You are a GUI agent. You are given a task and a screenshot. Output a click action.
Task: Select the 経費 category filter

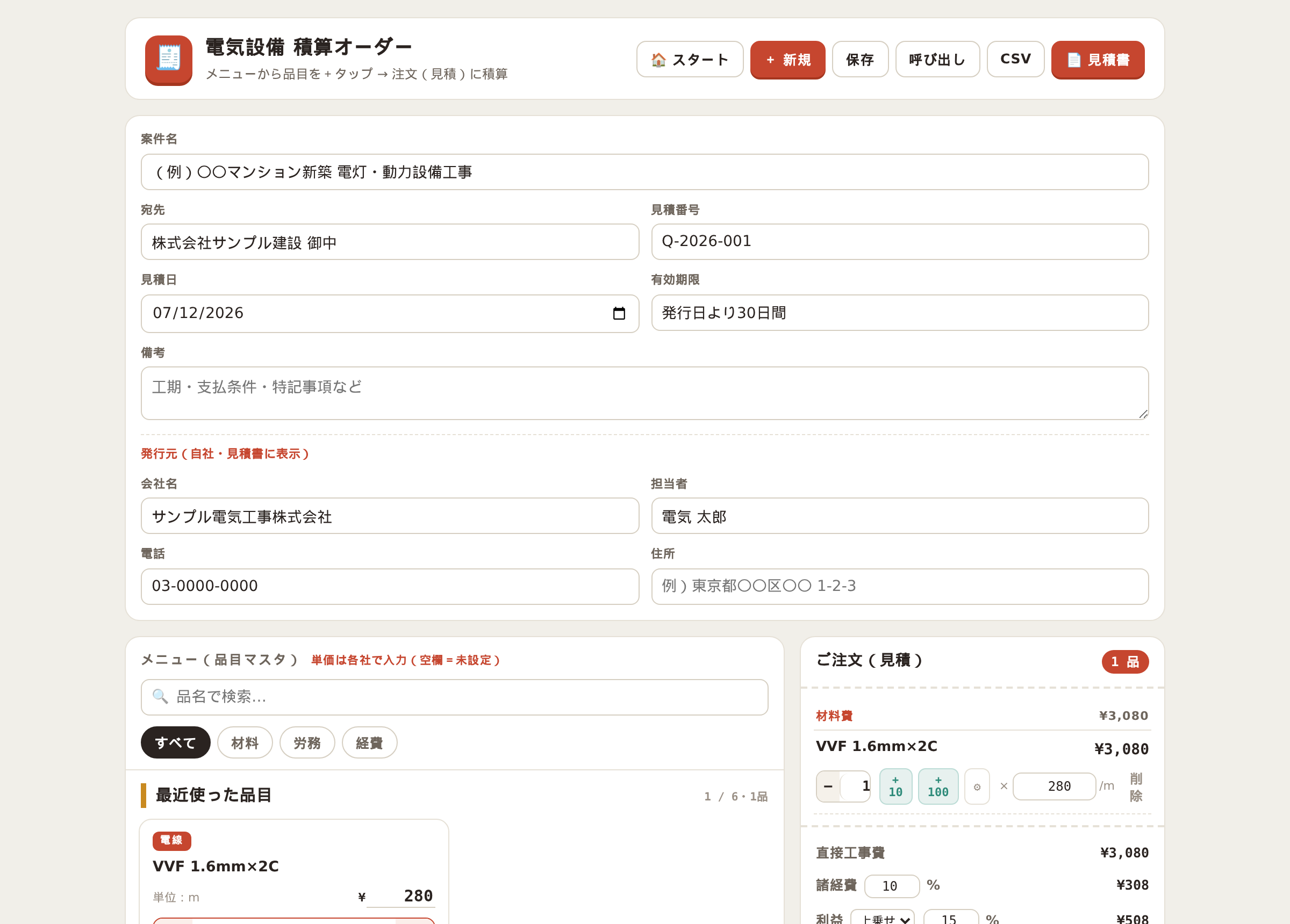(x=369, y=742)
